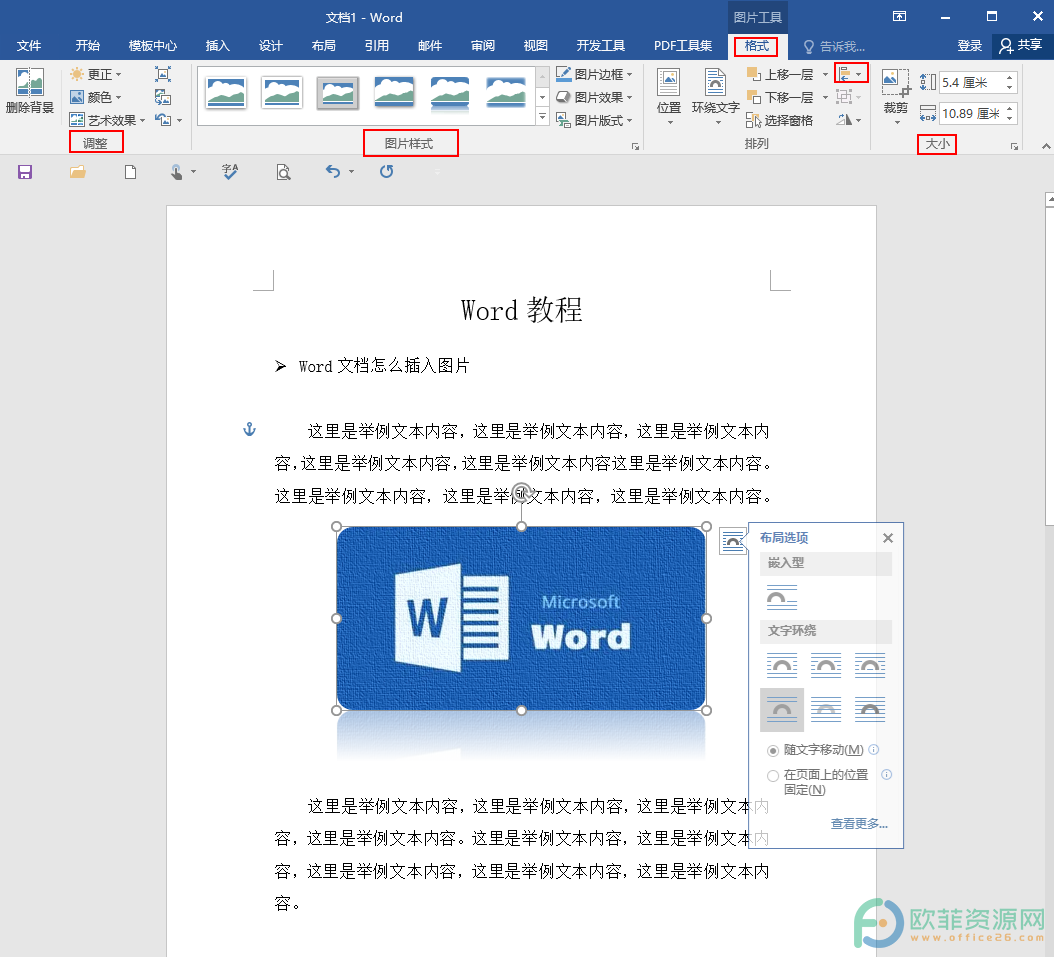Click the touch/mouse mode icon
Image resolution: width=1054 pixels, height=957 pixels.
point(176,172)
